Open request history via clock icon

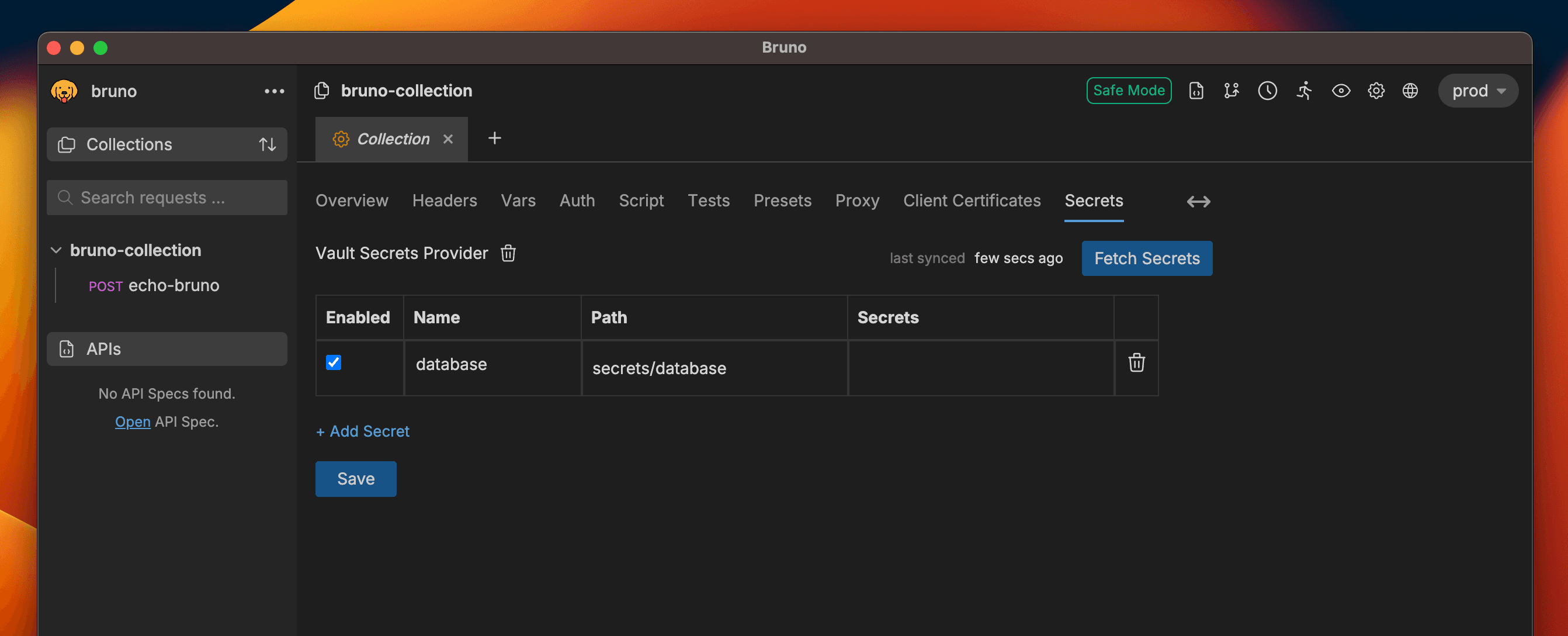(x=1267, y=90)
